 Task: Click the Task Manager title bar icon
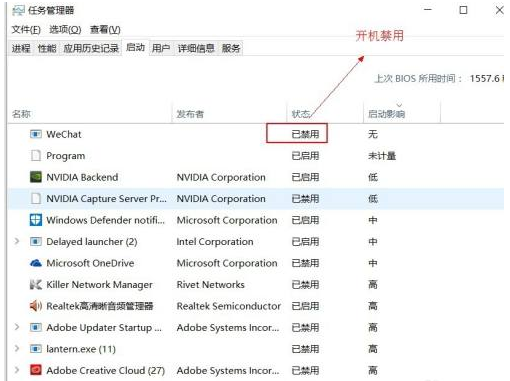(x=18, y=10)
